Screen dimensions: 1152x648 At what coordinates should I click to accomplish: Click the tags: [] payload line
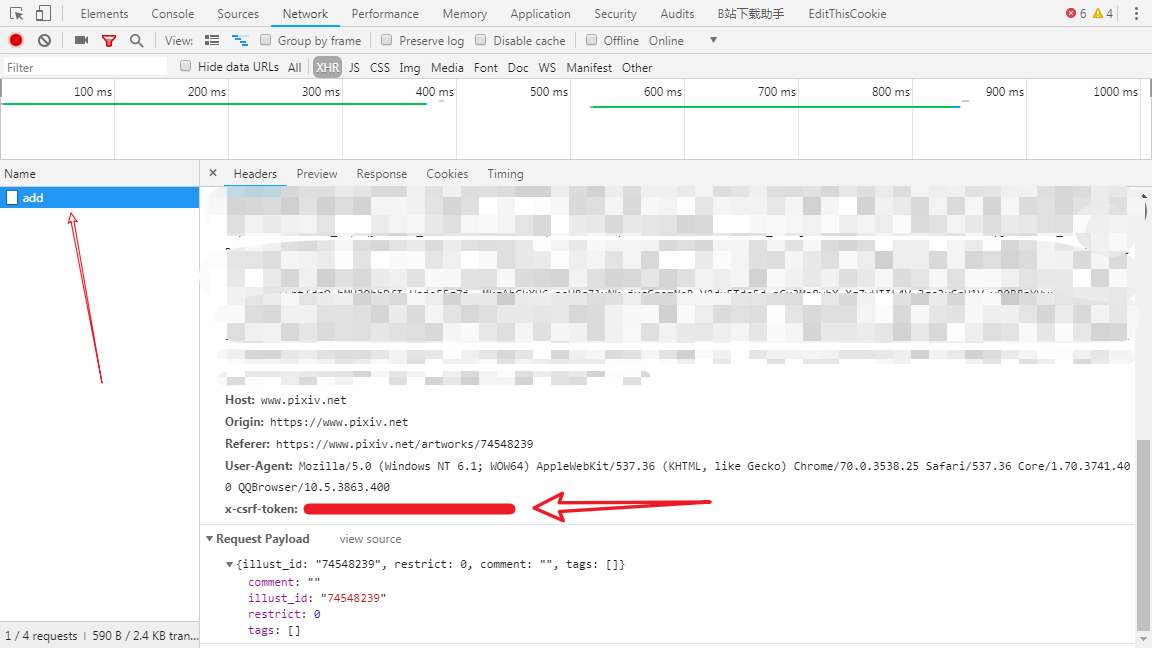[274, 630]
